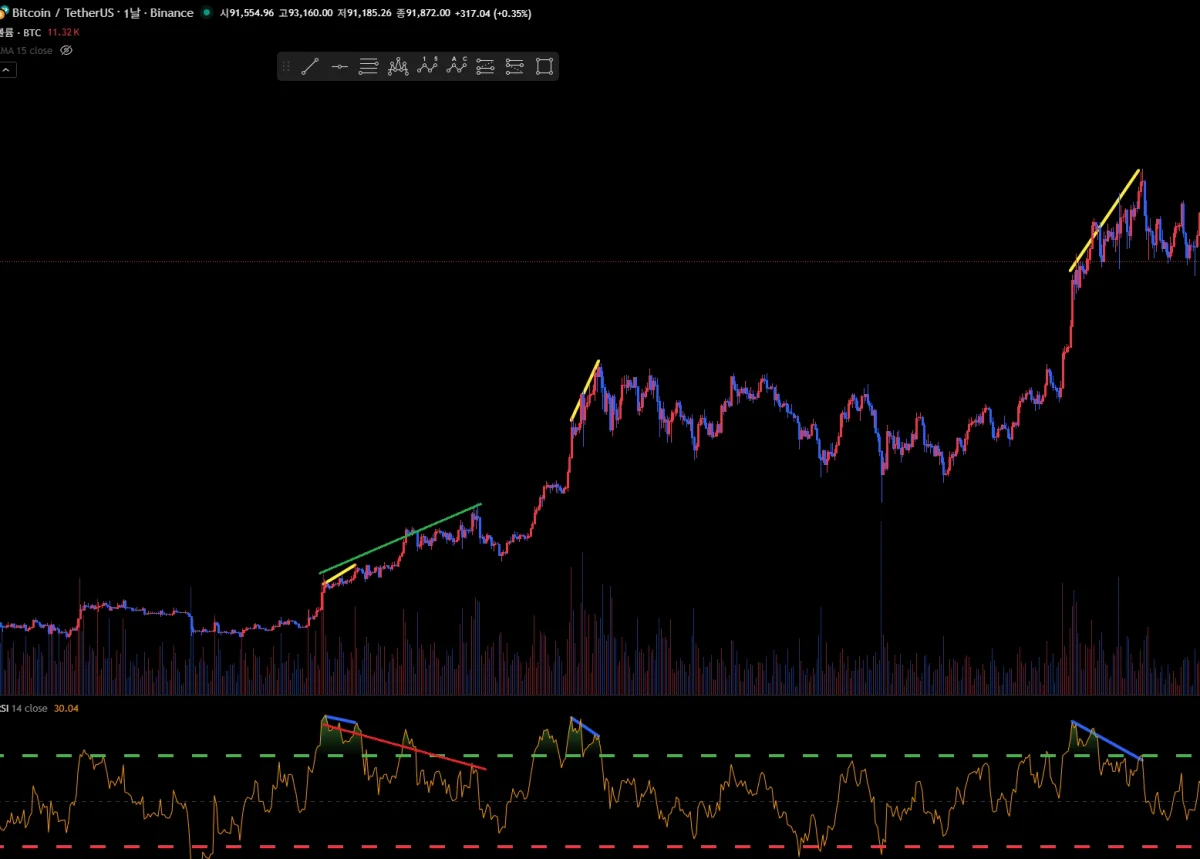1200x859 pixels.
Task: Show the hidden MA 15 indicator
Action: click(66, 50)
